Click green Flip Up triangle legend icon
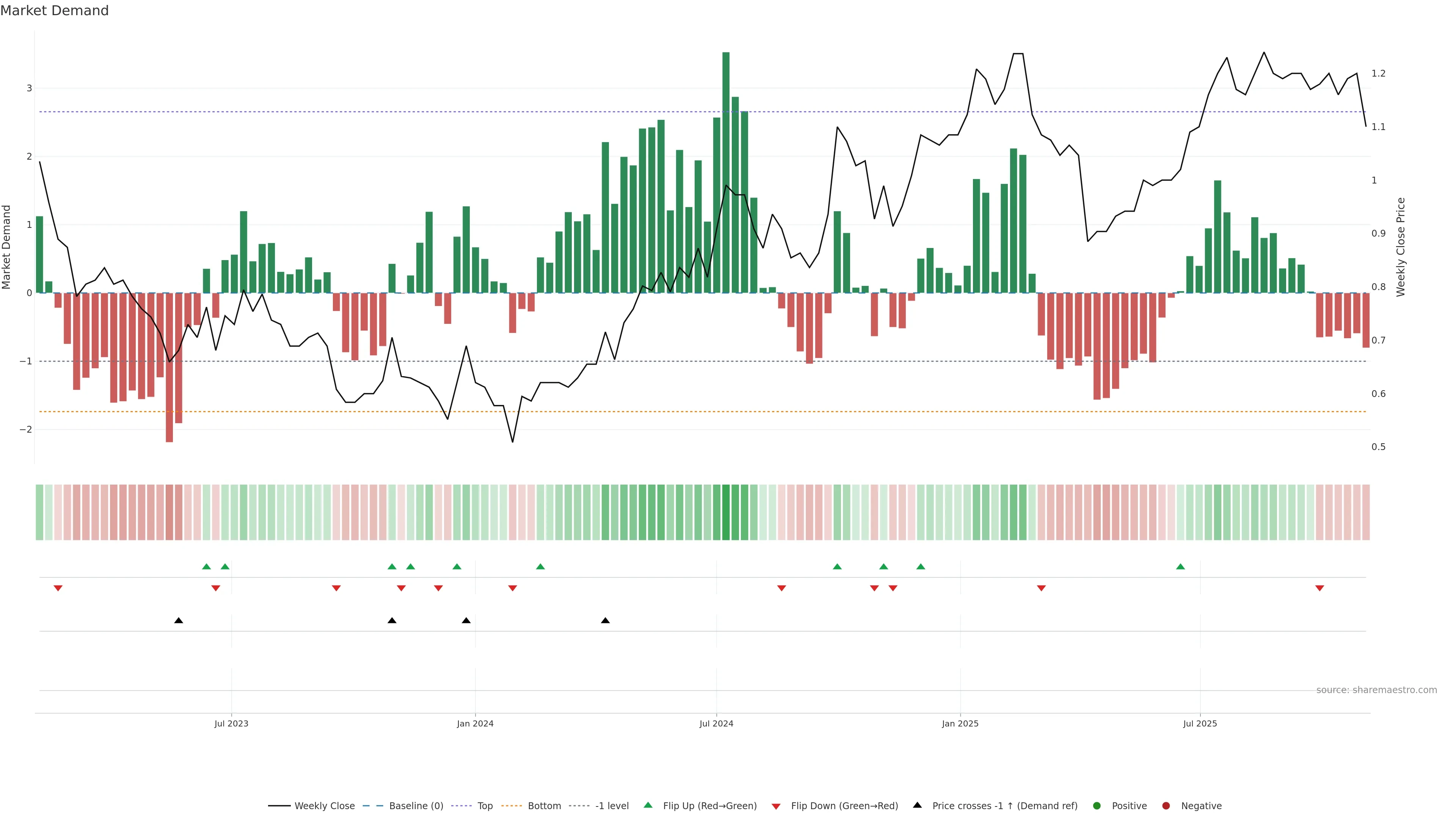 click(648, 805)
